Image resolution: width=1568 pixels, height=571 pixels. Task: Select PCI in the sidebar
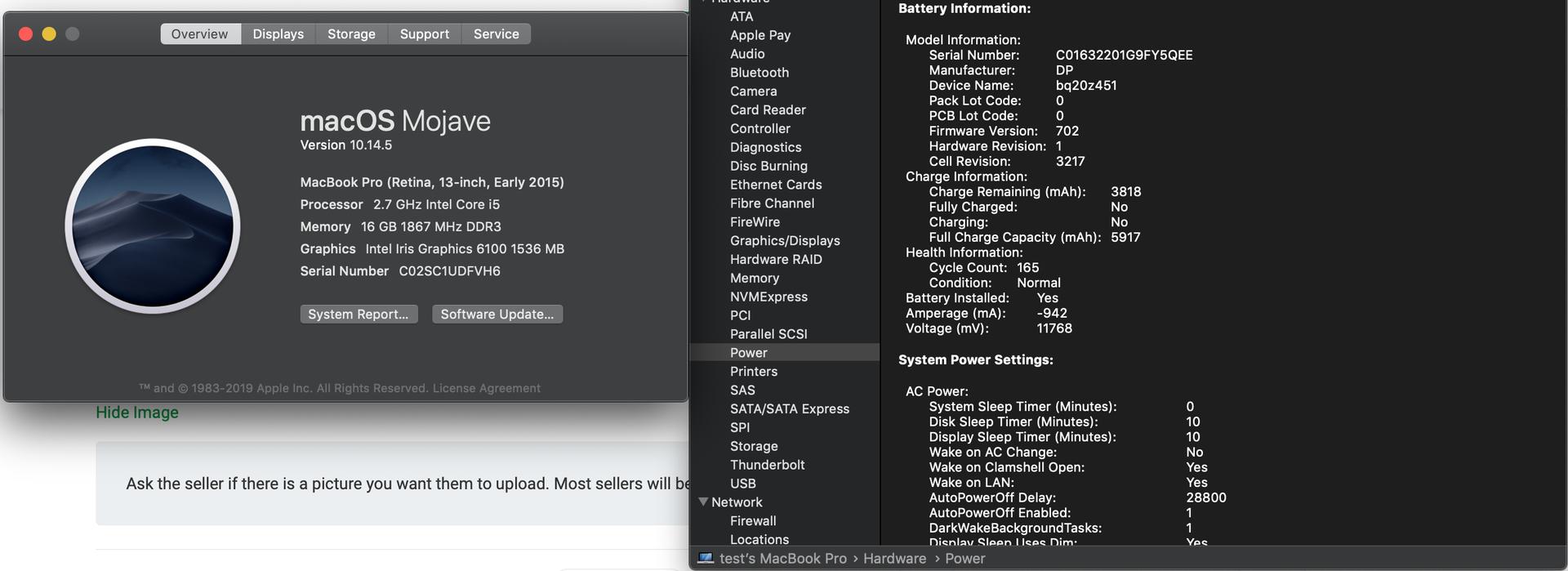click(740, 315)
